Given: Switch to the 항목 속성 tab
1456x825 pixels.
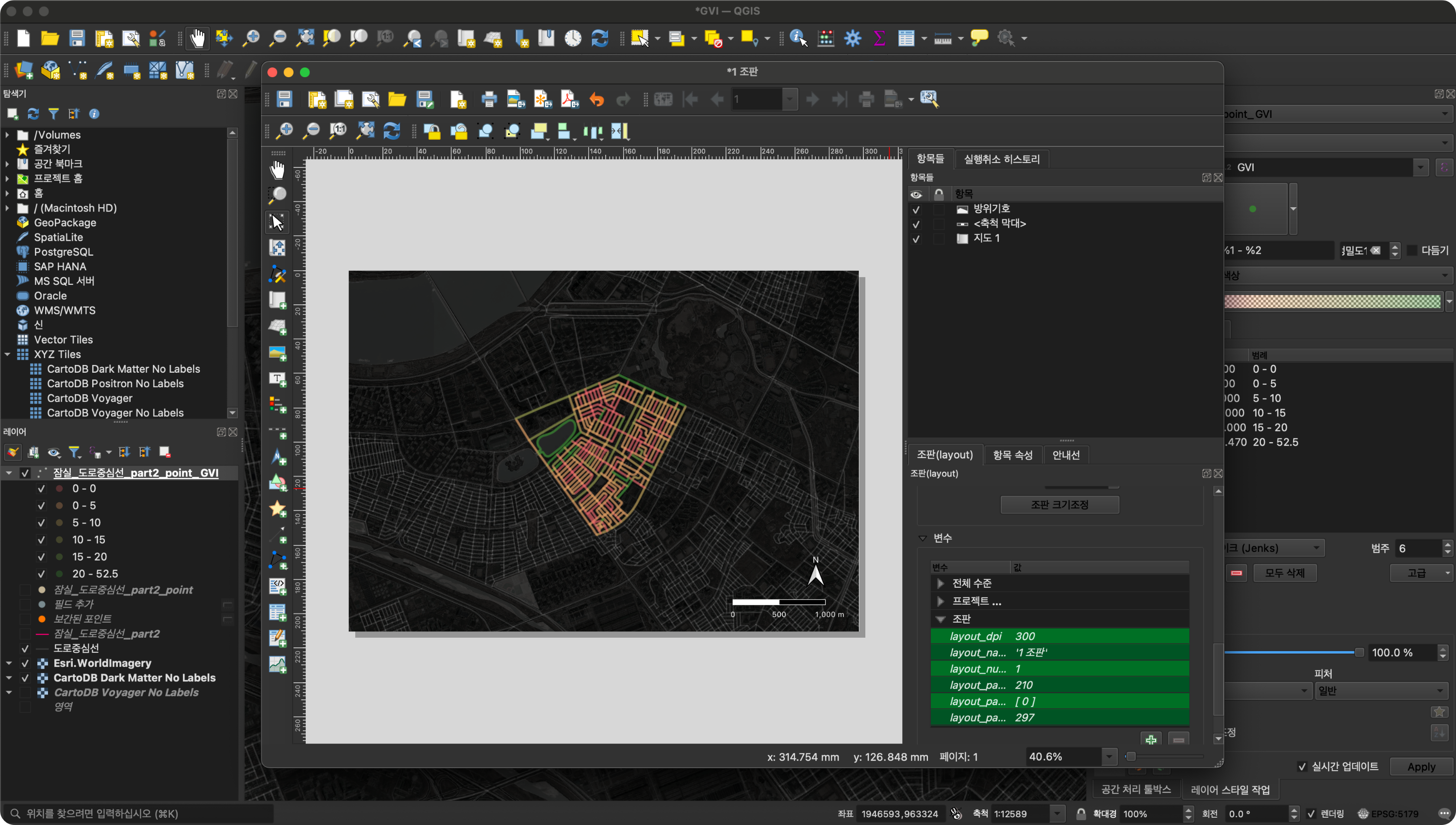Looking at the screenshot, I should pyautogui.click(x=1012, y=455).
